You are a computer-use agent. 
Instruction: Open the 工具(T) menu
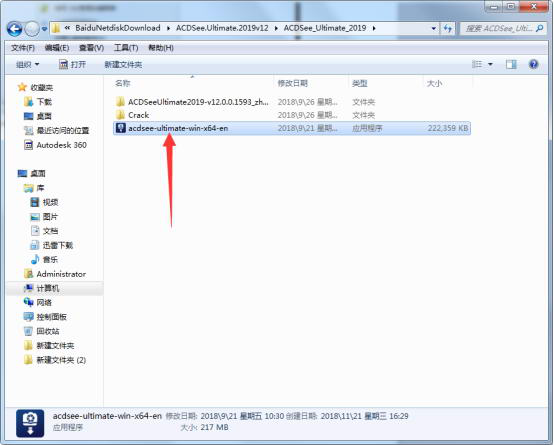[126, 48]
